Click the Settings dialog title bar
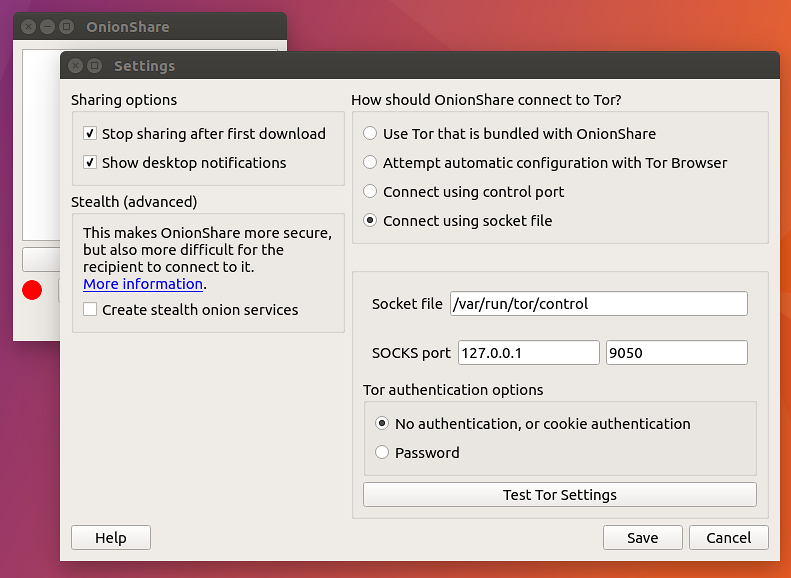This screenshot has width=791, height=578. [x=420, y=66]
